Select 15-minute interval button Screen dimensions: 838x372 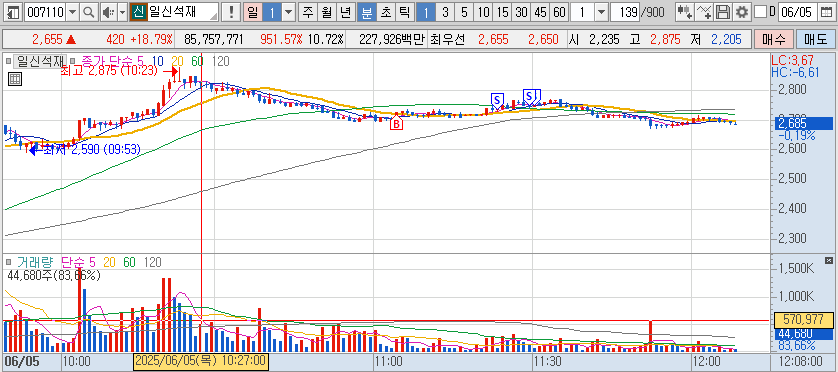502,12
